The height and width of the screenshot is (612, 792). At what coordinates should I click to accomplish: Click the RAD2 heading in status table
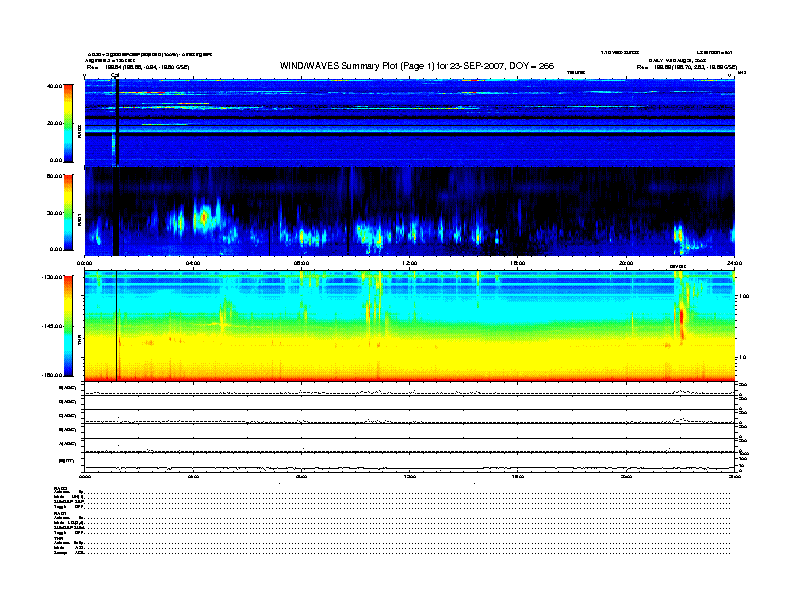tap(61, 489)
